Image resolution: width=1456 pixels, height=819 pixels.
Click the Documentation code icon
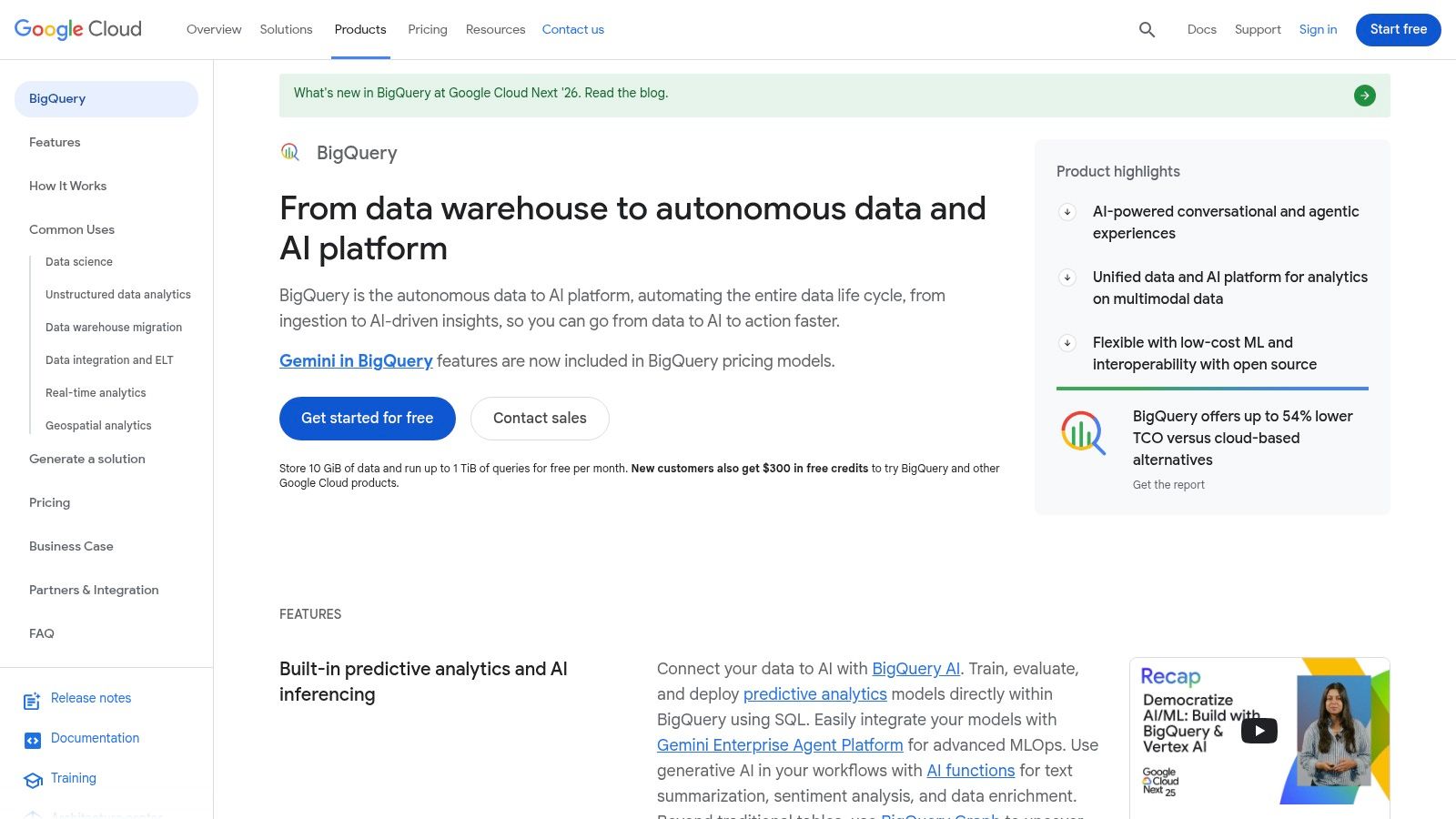[x=32, y=741]
